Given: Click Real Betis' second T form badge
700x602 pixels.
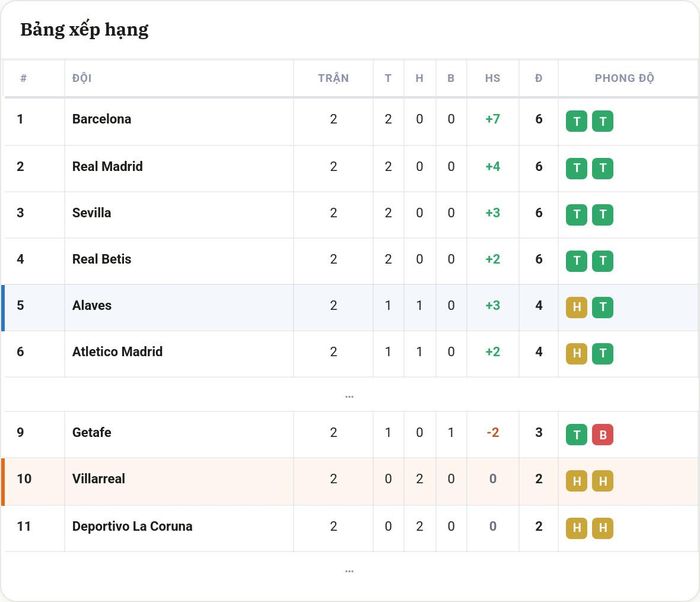Looking at the screenshot, I should coord(603,261).
